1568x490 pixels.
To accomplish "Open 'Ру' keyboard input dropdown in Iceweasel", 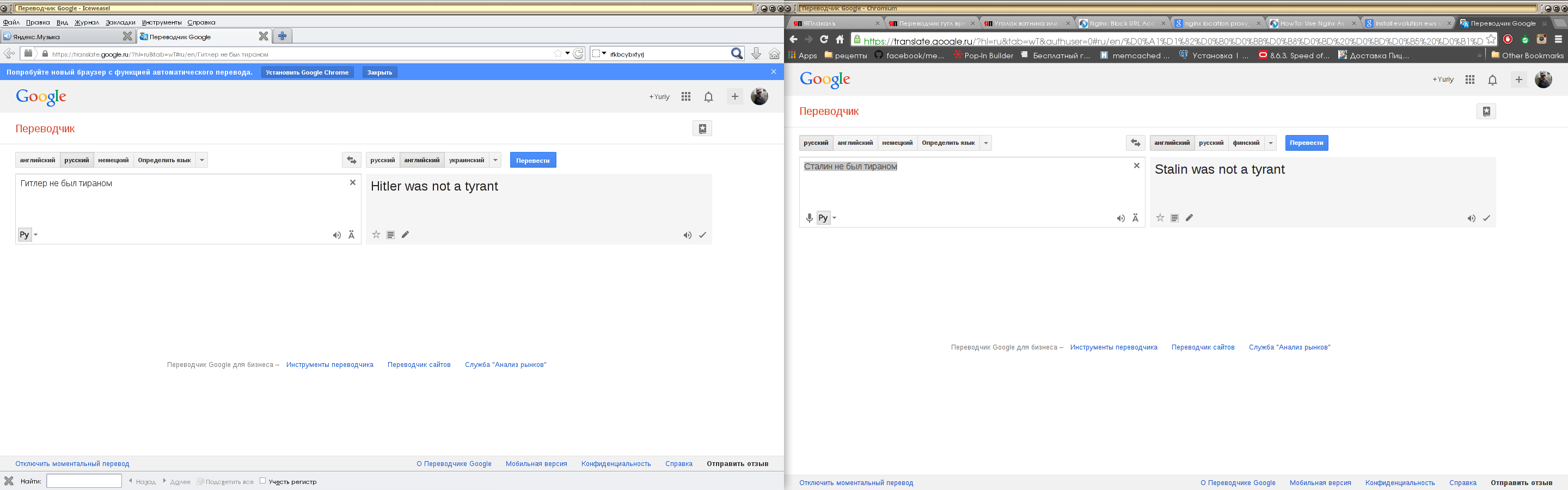I will pos(36,235).
